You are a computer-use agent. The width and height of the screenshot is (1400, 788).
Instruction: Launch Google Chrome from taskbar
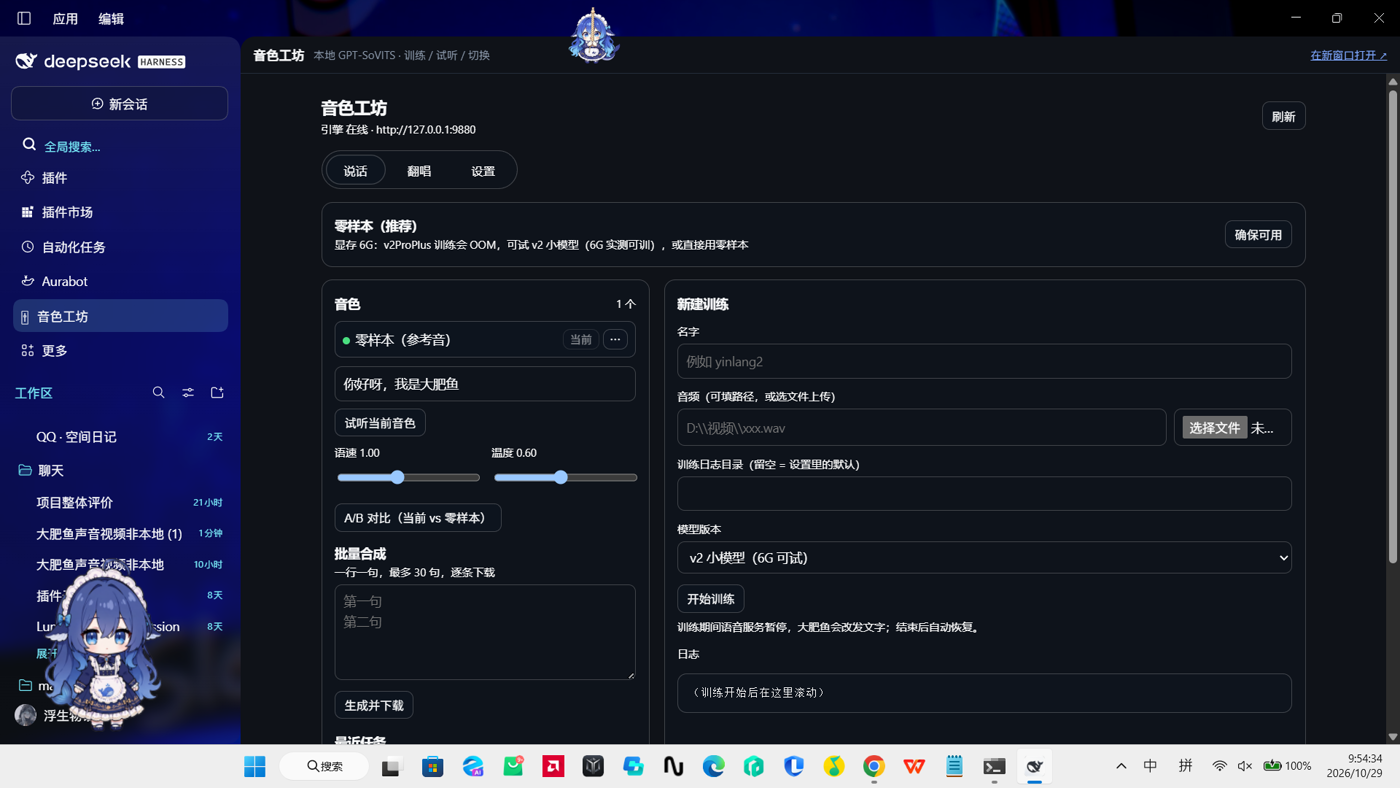(x=874, y=766)
